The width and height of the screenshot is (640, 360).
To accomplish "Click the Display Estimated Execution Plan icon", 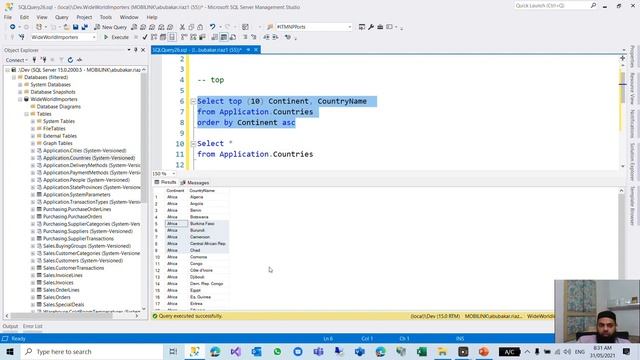I will coord(154,37).
